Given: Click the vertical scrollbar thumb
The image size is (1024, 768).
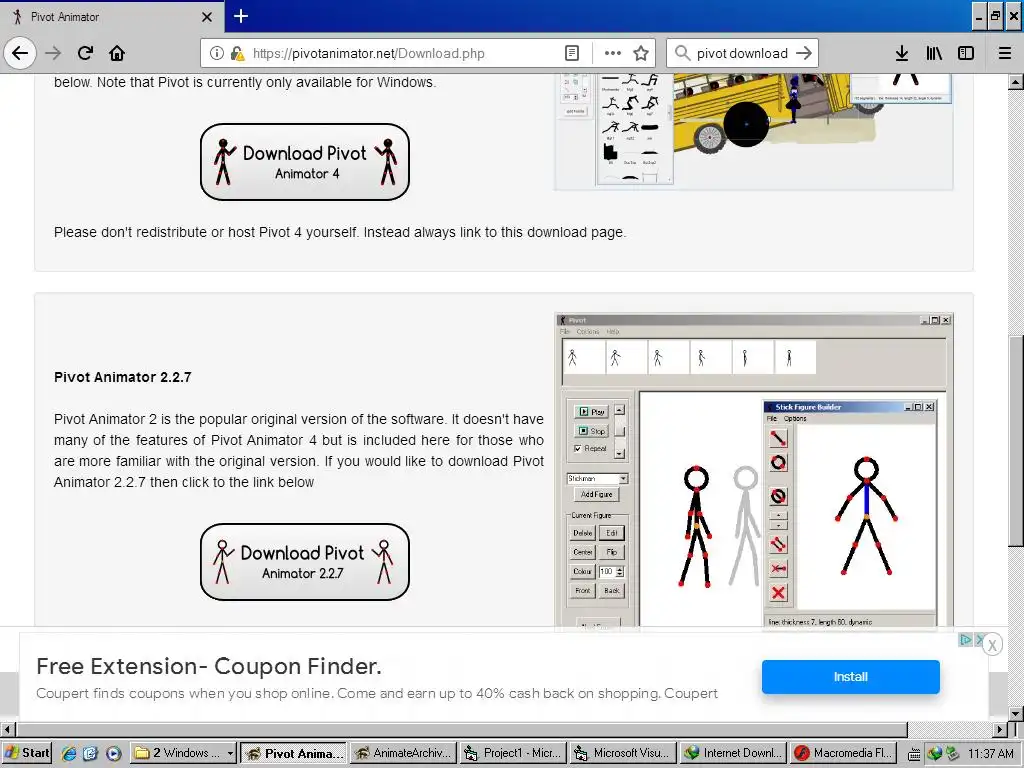Looking at the screenshot, I should click(x=1016, y=441).
